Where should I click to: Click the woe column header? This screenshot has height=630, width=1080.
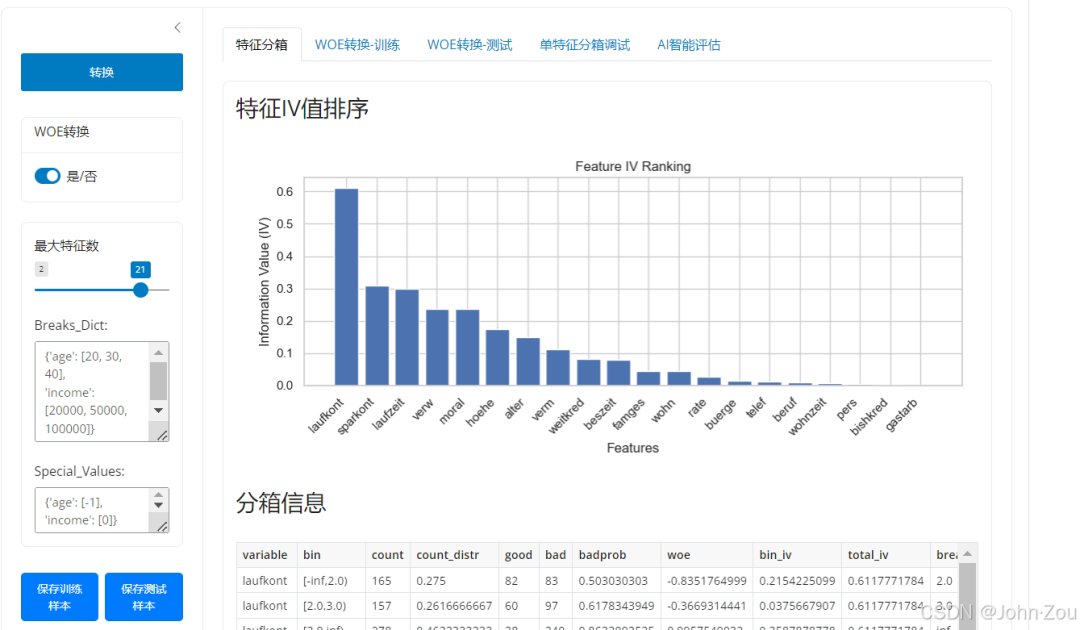[707, 555]
